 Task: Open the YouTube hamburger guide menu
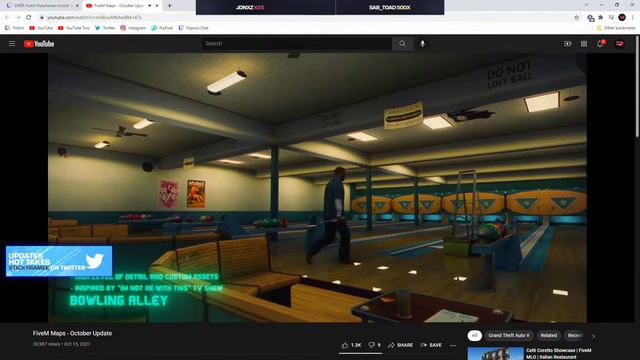tap(12, 44)
